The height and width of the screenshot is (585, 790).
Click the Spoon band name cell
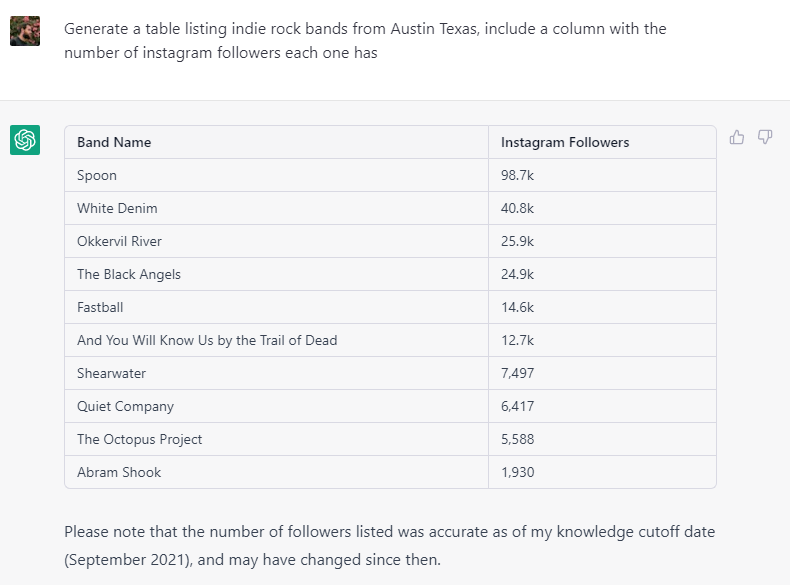277,175
